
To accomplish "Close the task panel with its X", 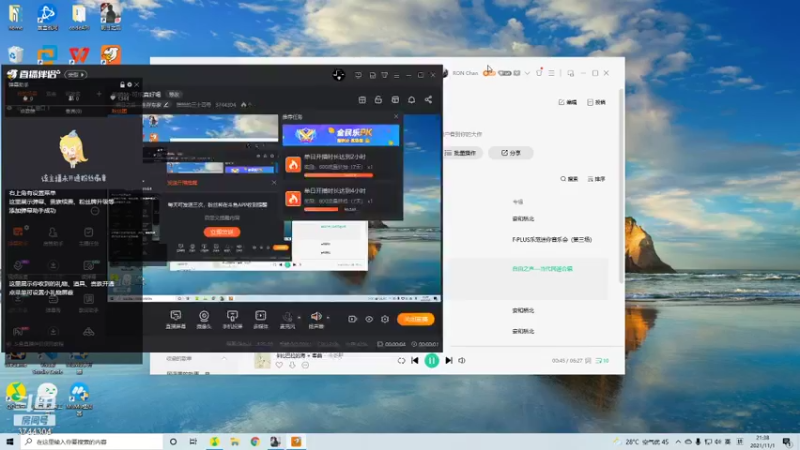I will (x=396, y=116).
